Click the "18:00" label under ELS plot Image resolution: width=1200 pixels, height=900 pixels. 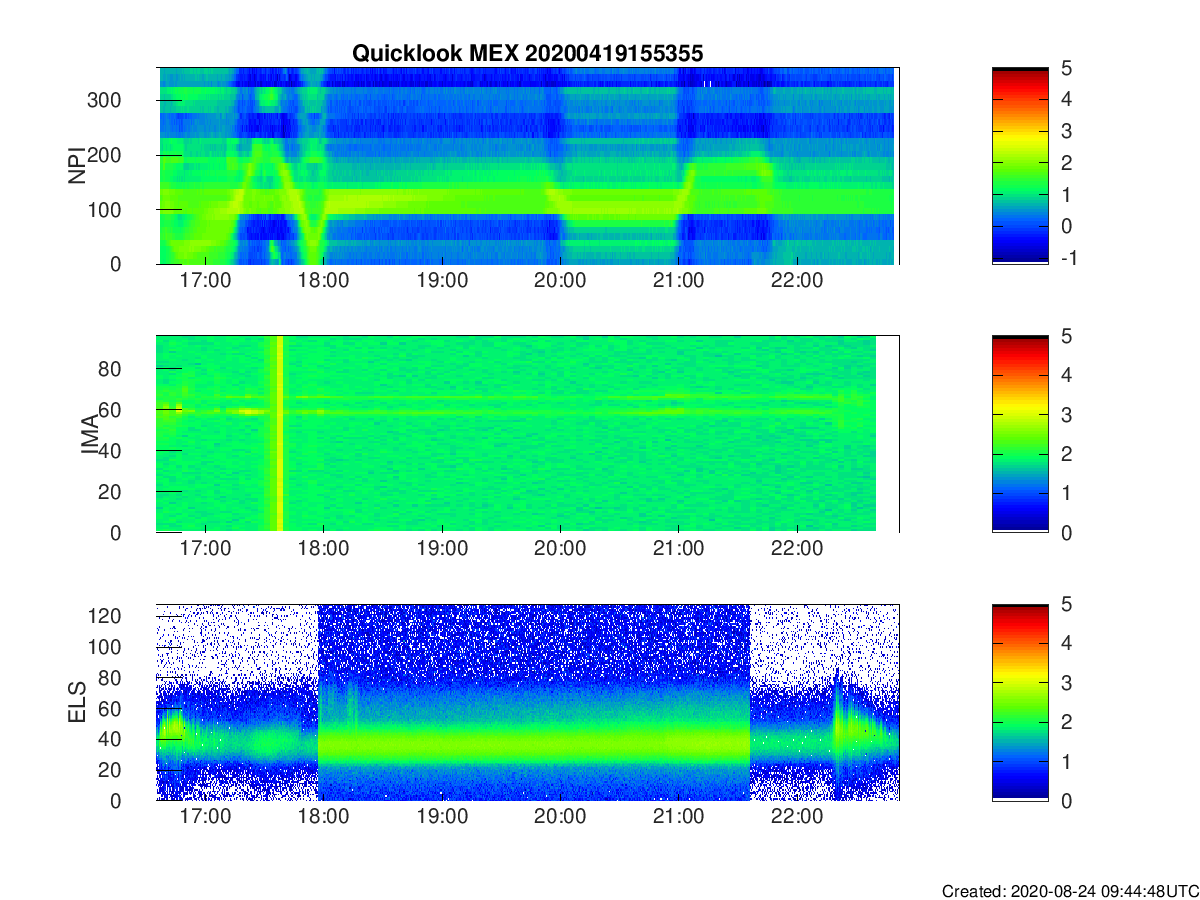tap(323, 817)
